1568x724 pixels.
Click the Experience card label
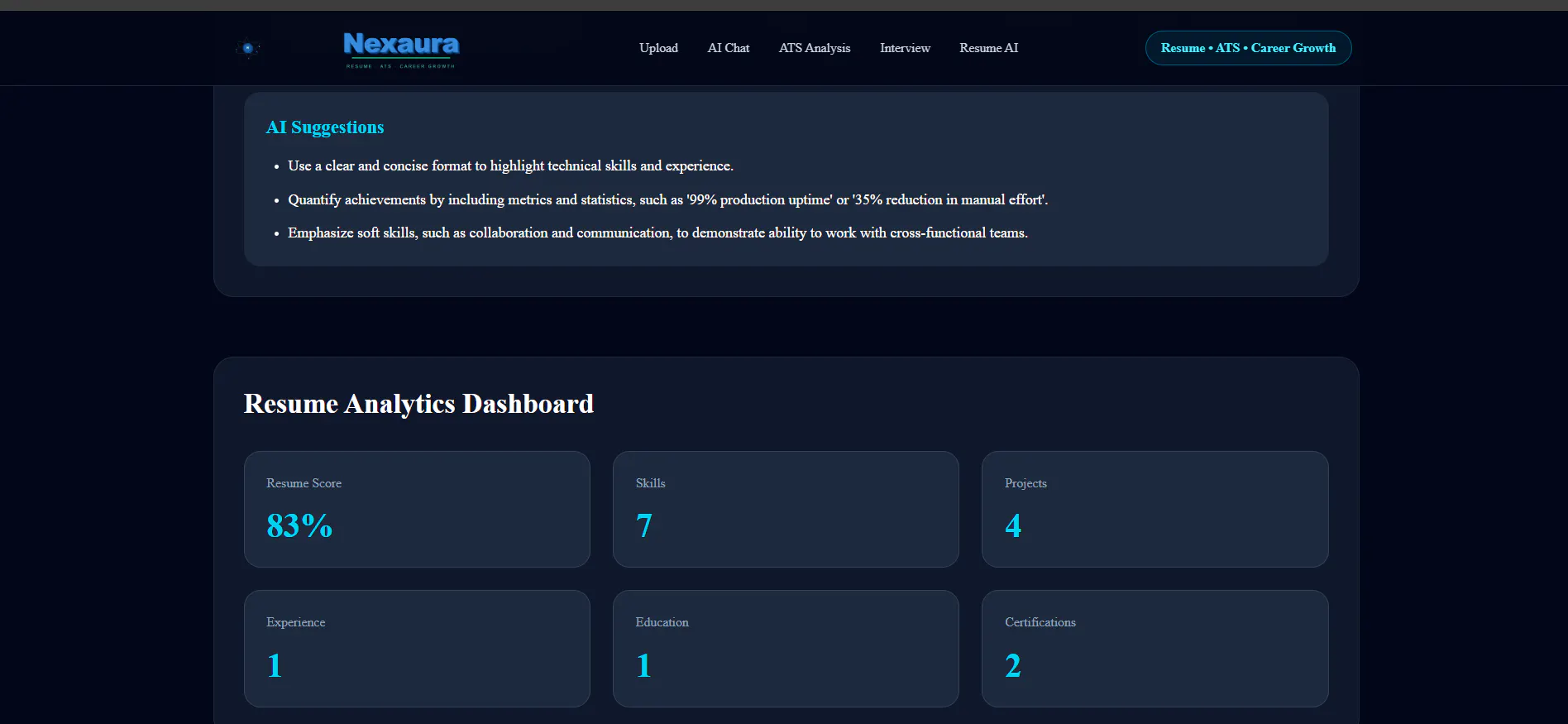tap(295, 622)
